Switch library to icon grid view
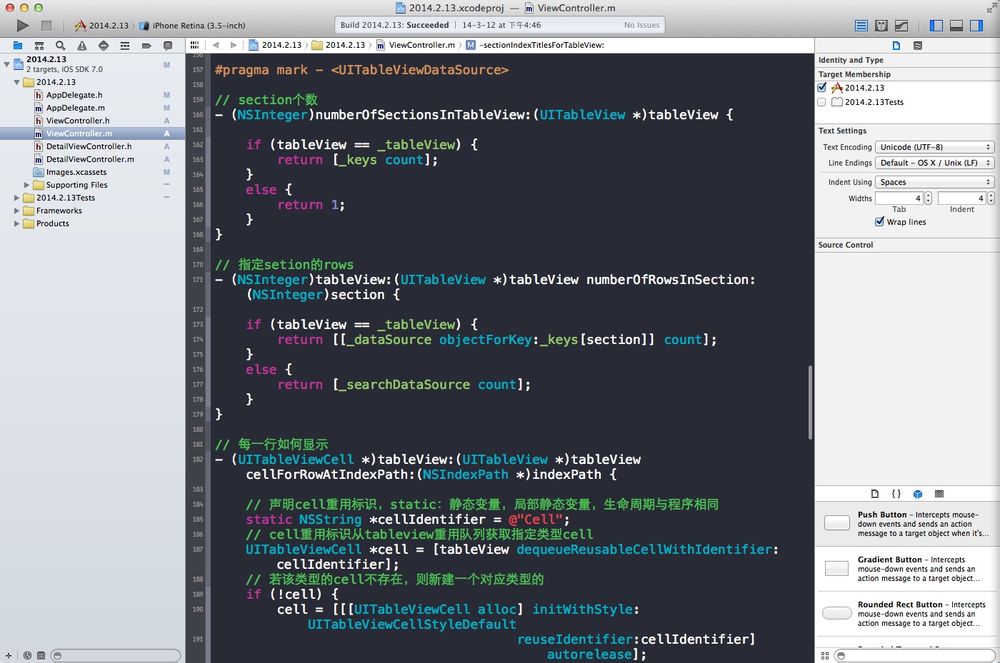This screenshot has height=663, width=1000. tap(825, 655)
